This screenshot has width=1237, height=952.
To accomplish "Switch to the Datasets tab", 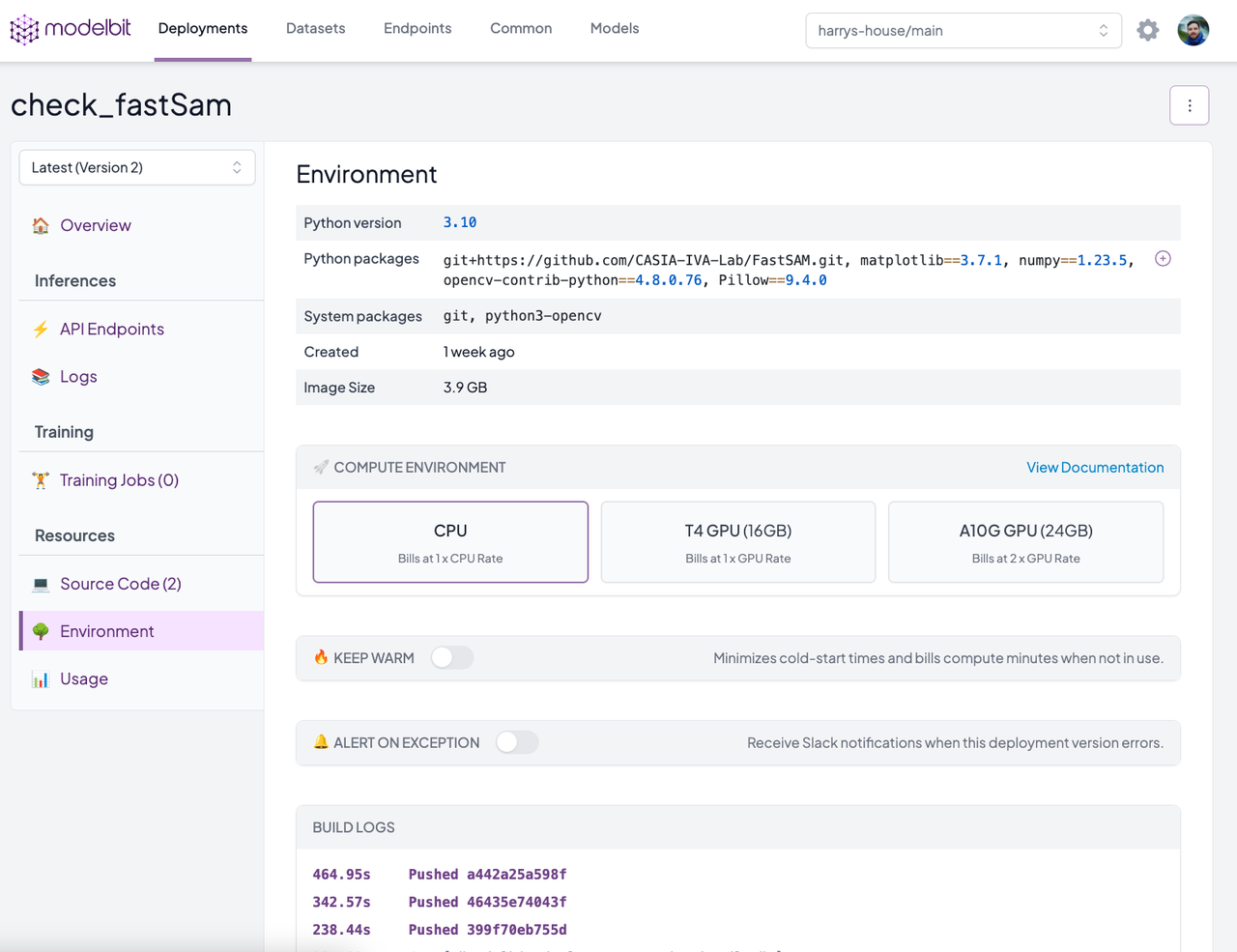I will click(315, 28).
